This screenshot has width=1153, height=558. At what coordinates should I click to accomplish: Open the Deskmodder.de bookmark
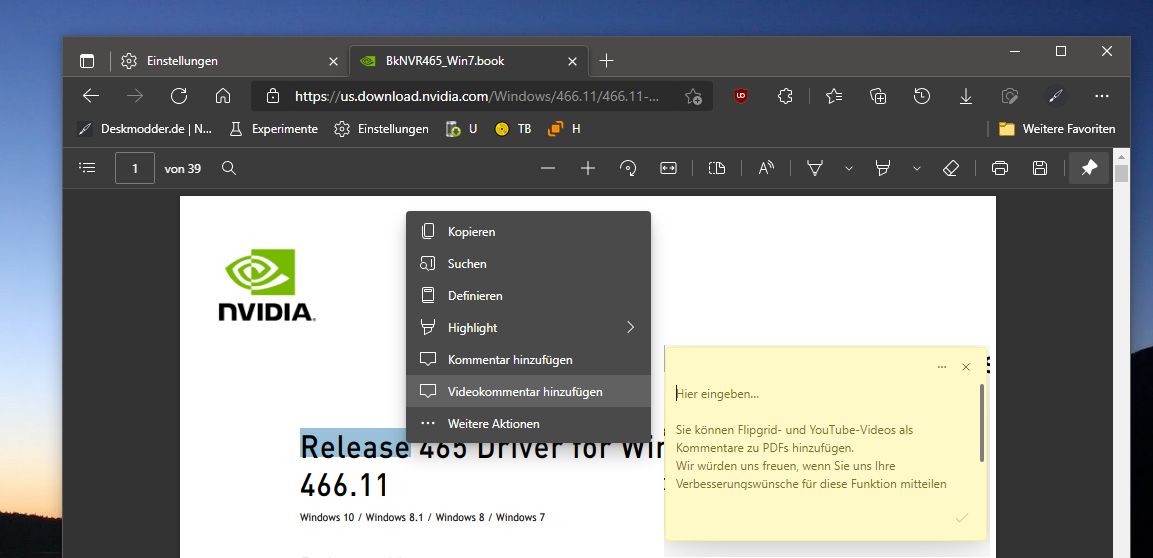coord(146,129)
